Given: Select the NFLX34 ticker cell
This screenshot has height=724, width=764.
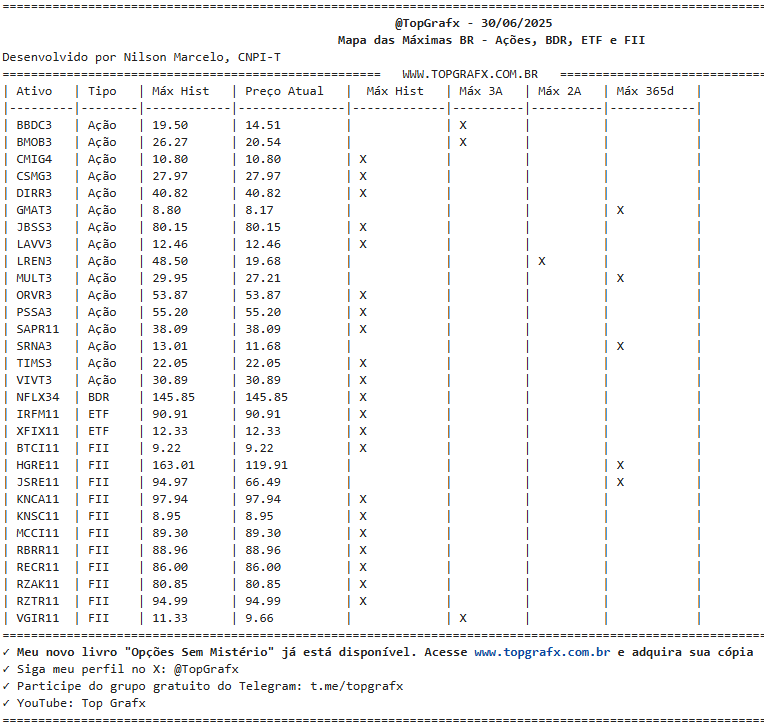Looking at the screenshot, I should 38,398.
